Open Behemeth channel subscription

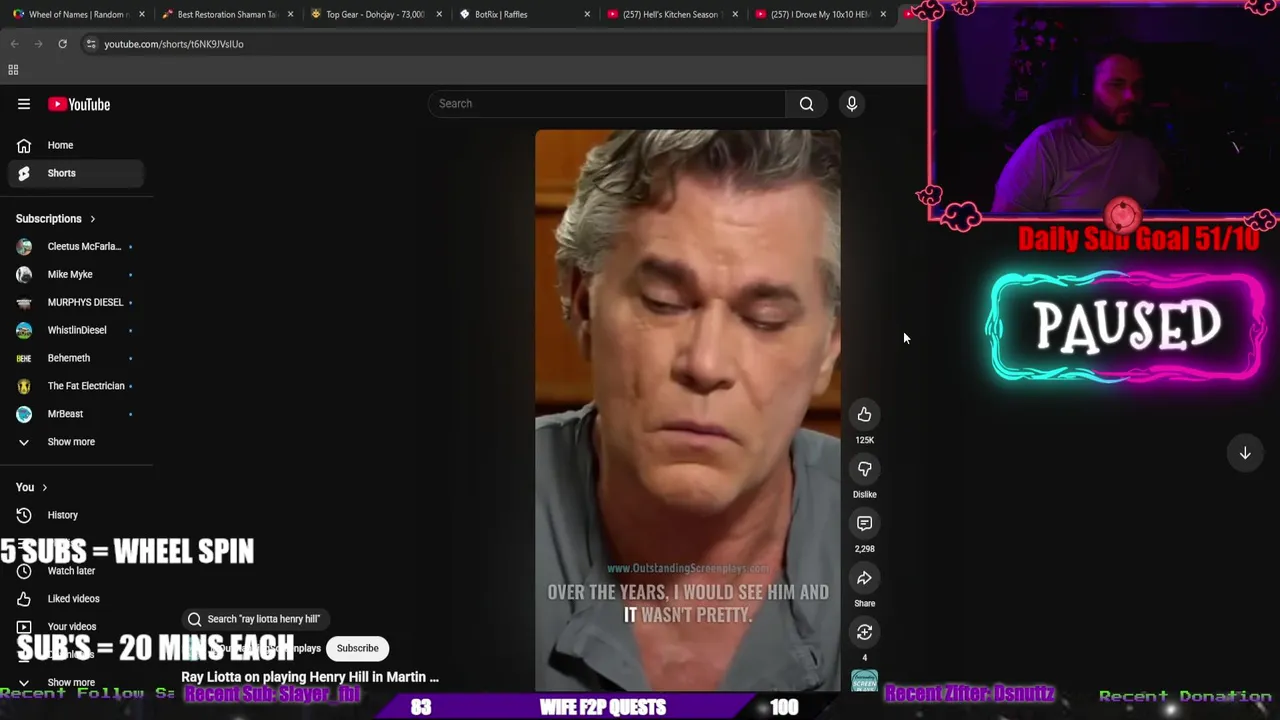point(76,358)
